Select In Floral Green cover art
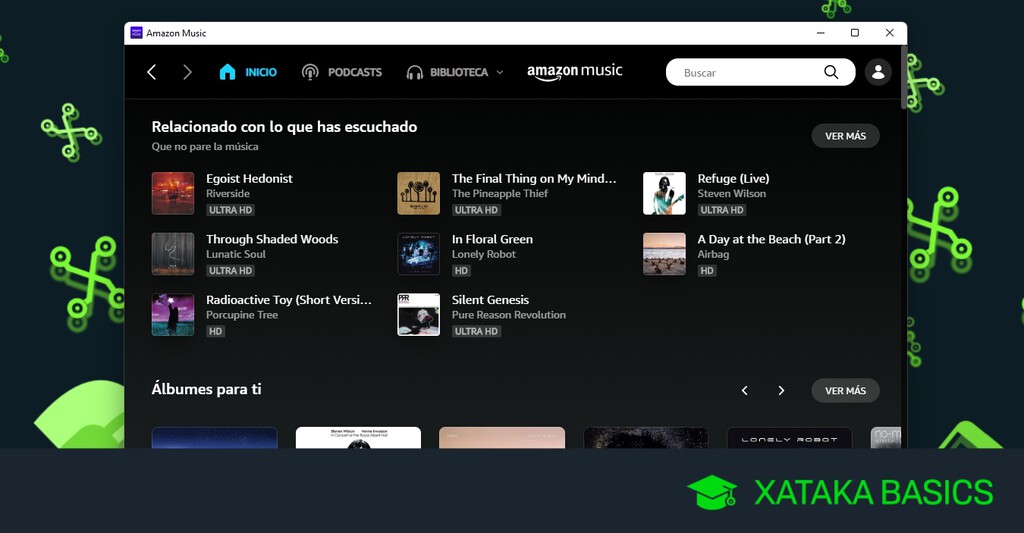Screen dimensions: 1024x533 point(419,254)
